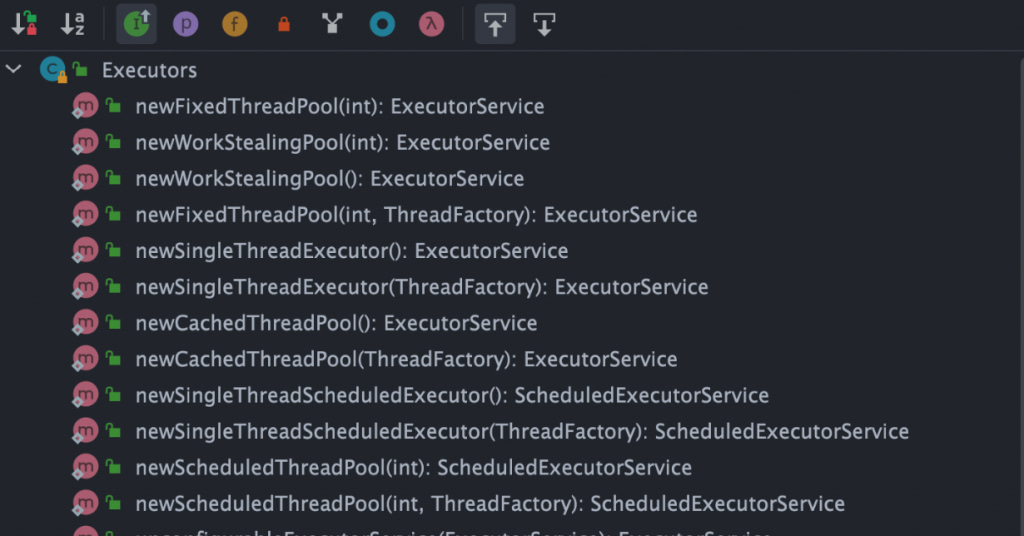Viewport: 1024px width, 536px height.
Task: Toggle the orange Fields filter
Action: click(234, 24)
